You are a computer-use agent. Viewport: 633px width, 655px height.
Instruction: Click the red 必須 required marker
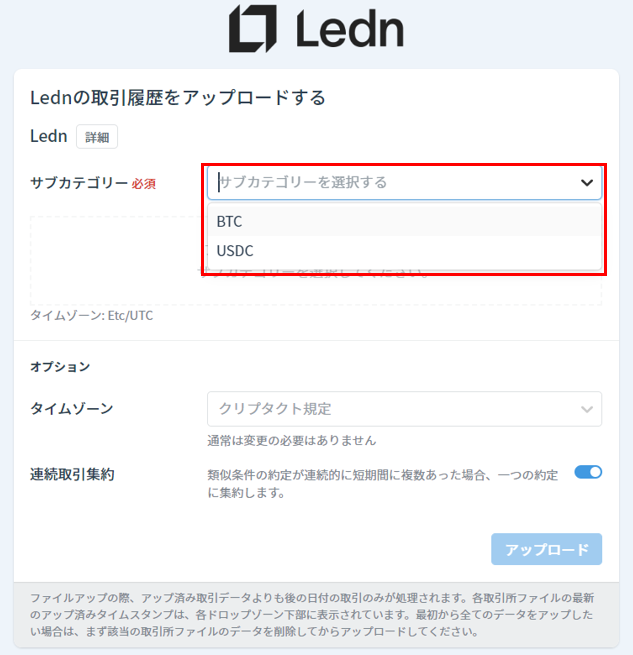144,184
